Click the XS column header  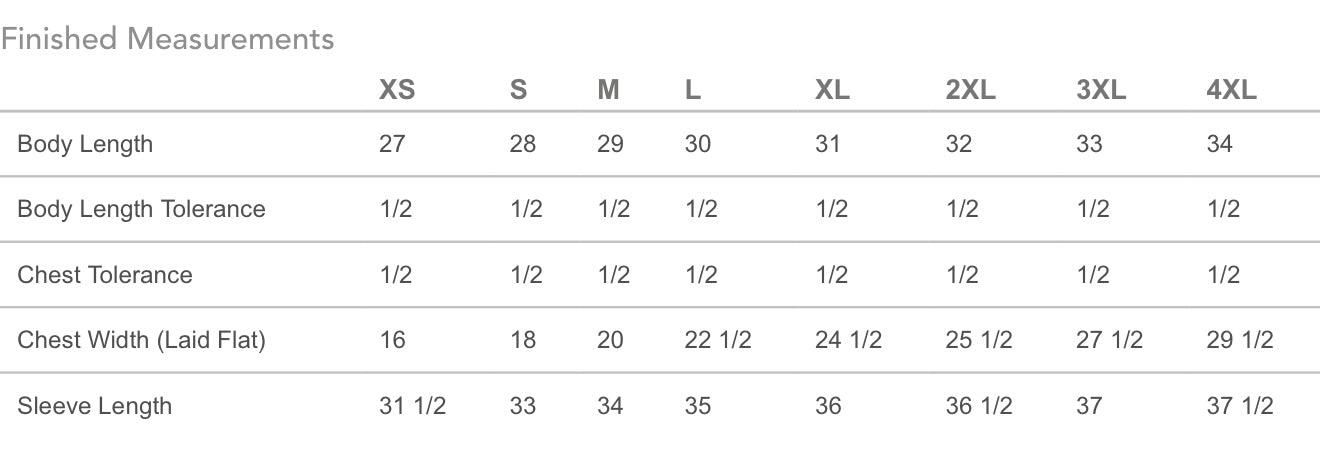(397, 90)
